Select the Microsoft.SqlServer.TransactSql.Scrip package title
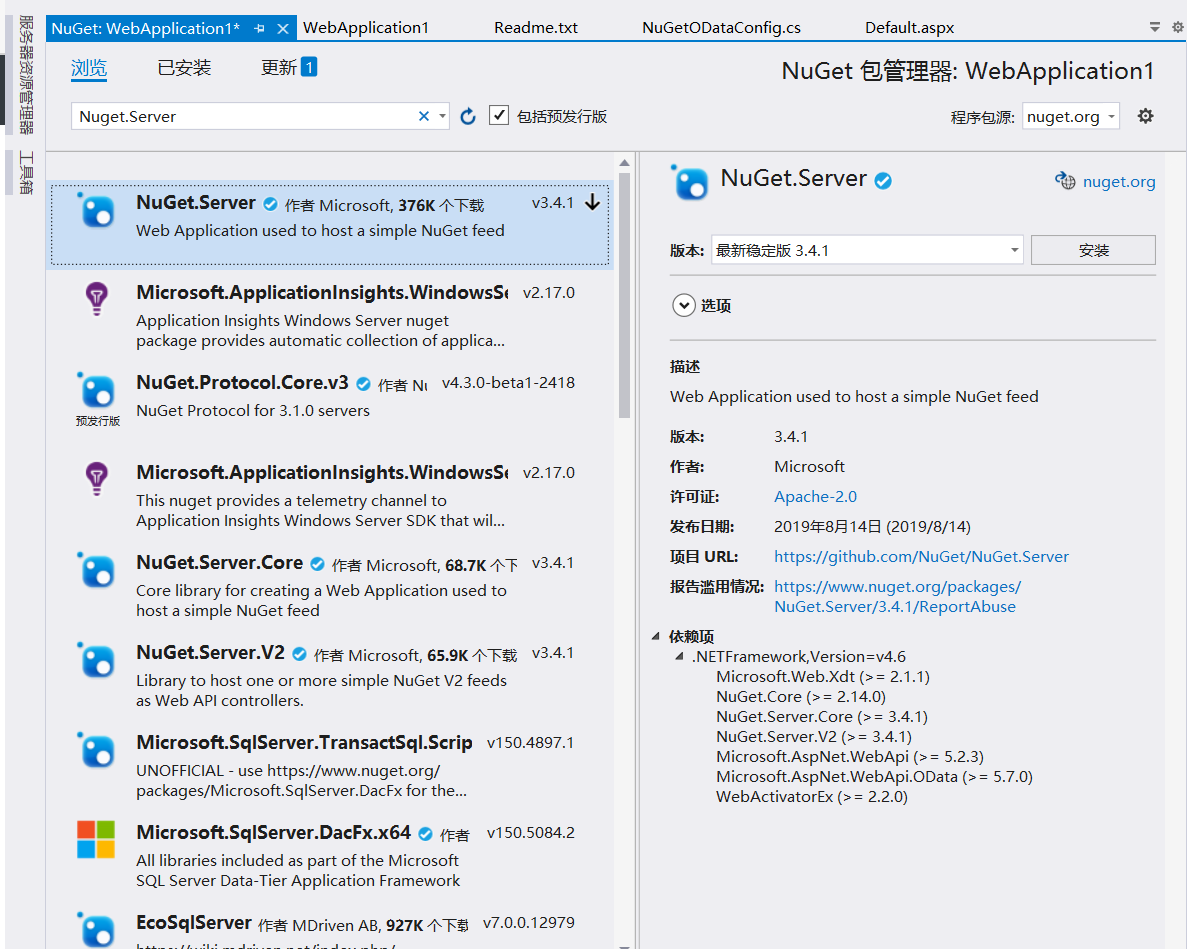This screenshot has height=949, width=1187. 304,742
